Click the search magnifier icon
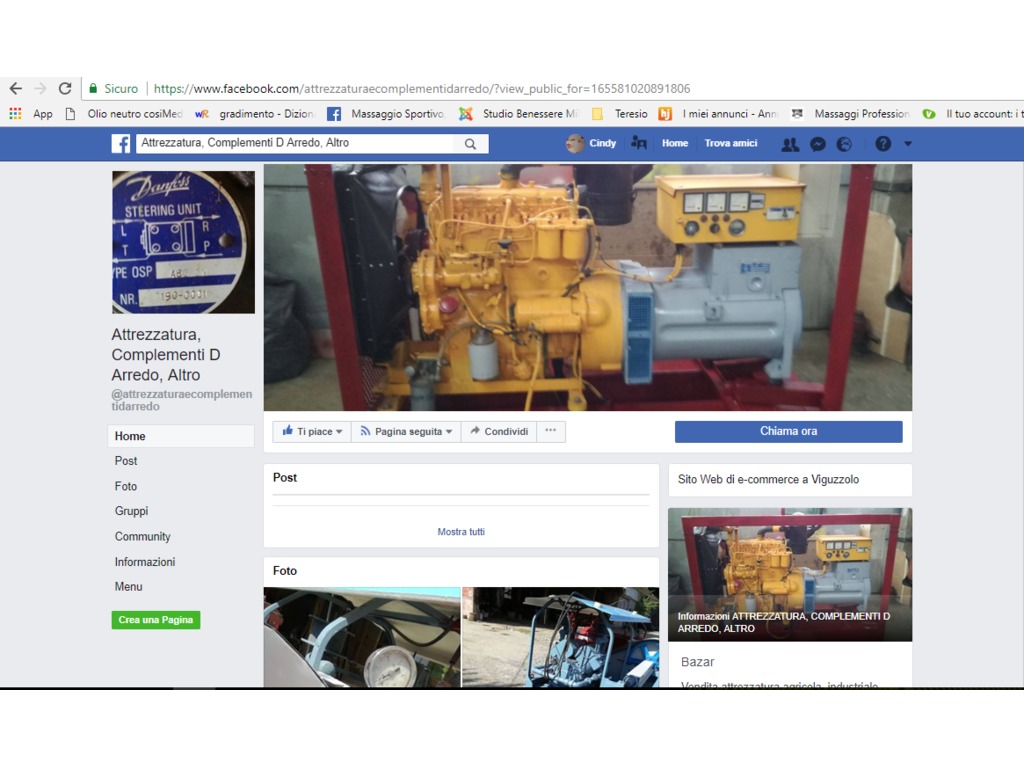Image resolution: width=1024 pixels, height=768 pixels. pyautogui.click(x=470, y=144)
